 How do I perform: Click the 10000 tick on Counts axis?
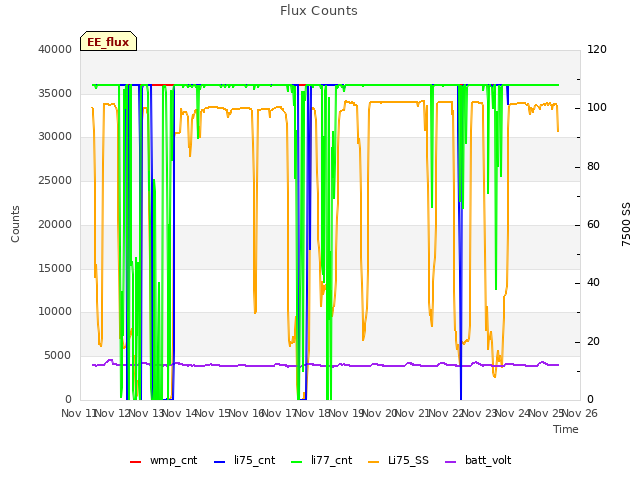click(x=55, y=312)
